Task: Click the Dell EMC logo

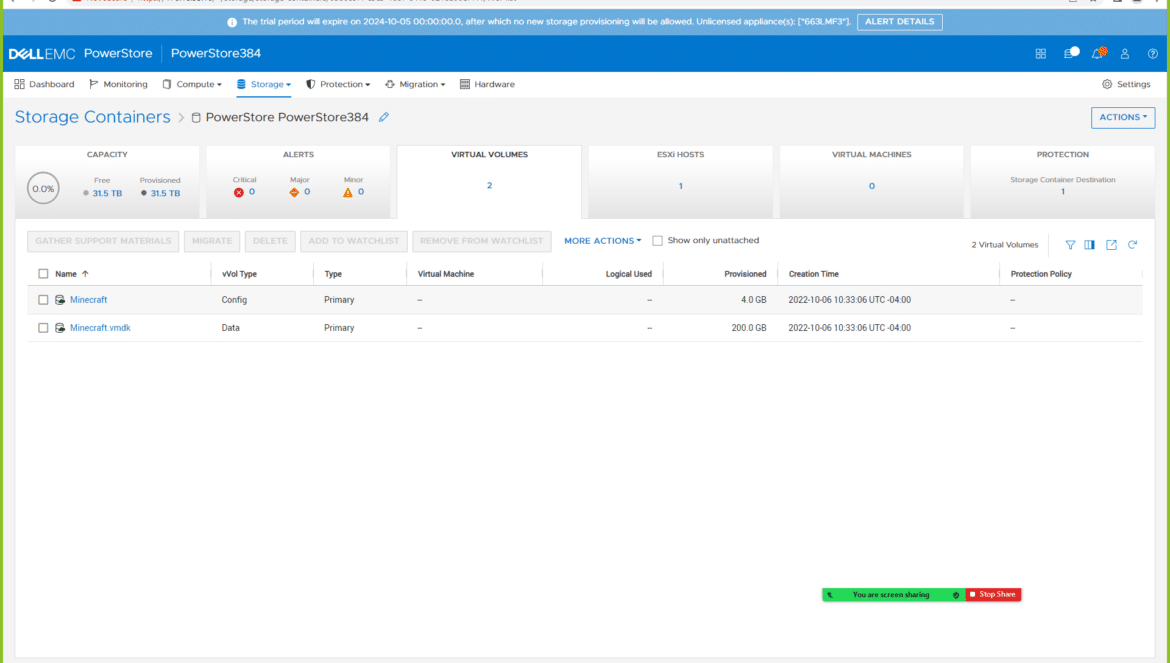Action: (42, 54)
